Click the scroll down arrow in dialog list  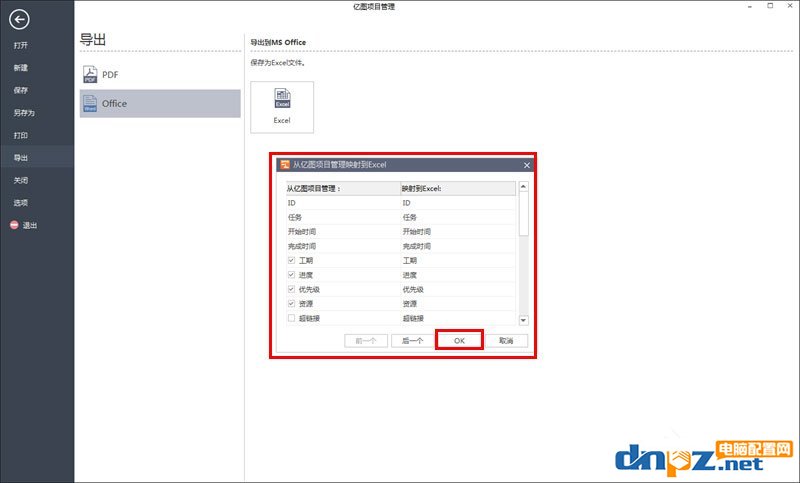[523, 319]
